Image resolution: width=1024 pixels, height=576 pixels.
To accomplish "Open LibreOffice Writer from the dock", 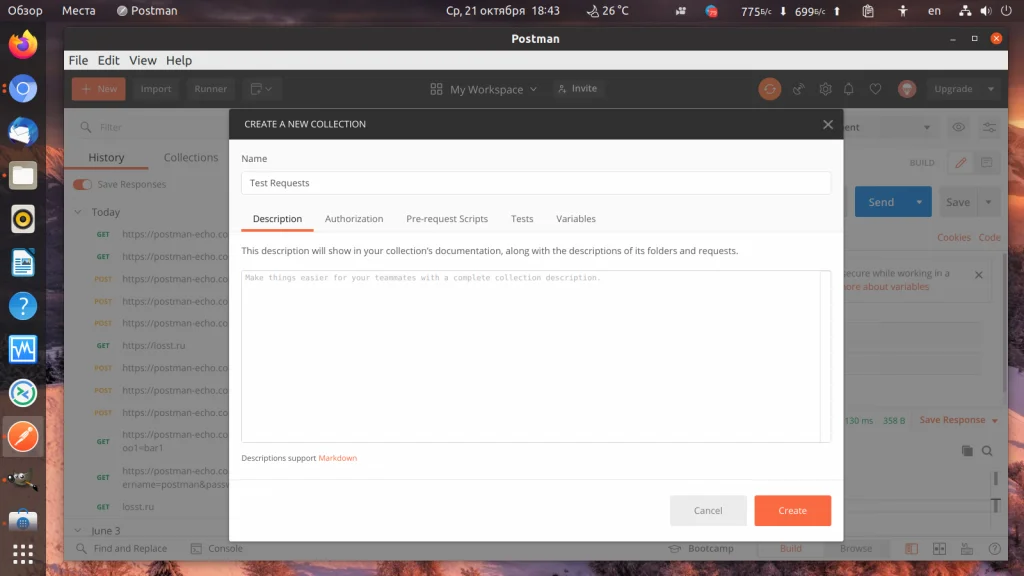I will 23,263.
